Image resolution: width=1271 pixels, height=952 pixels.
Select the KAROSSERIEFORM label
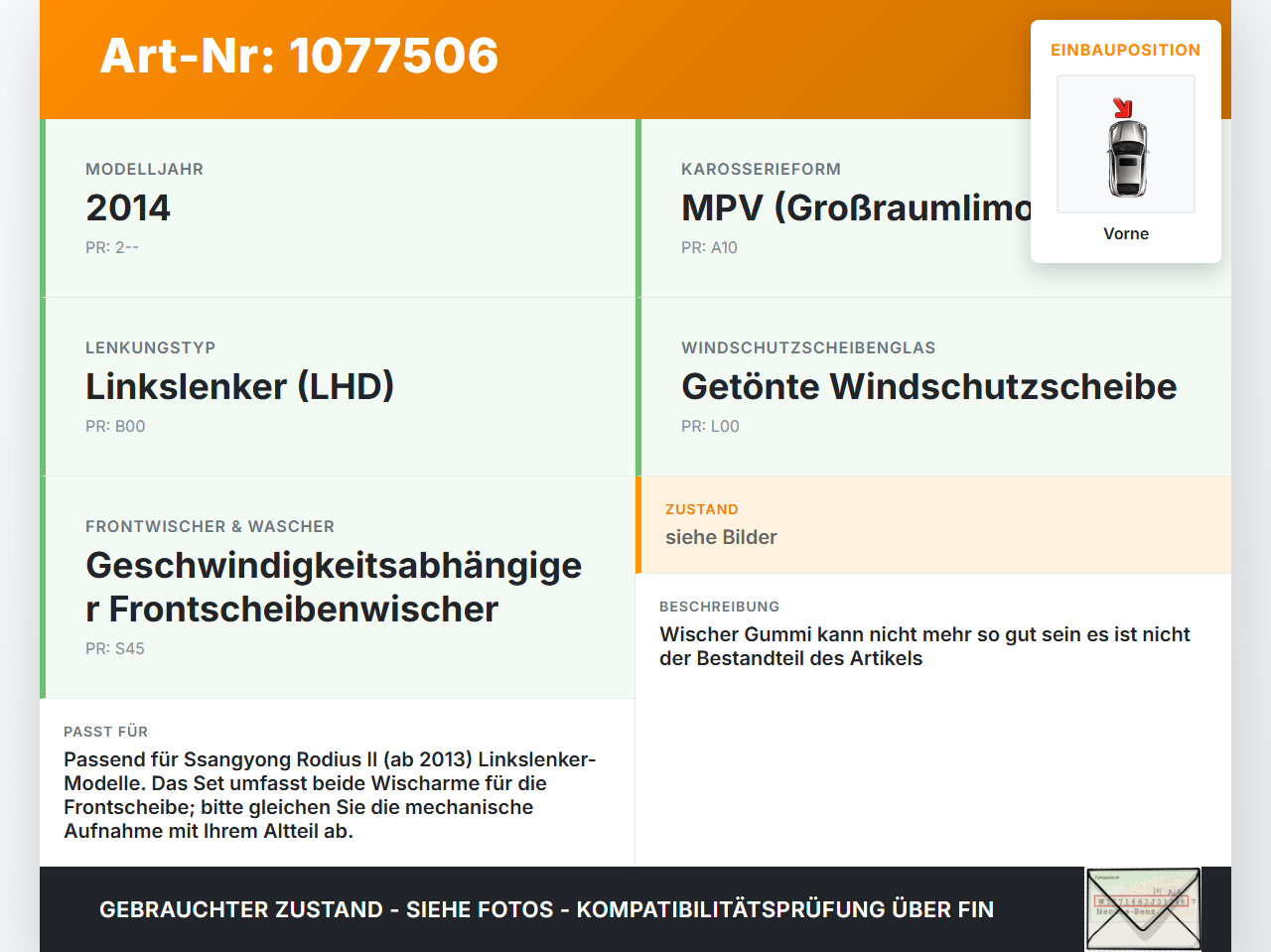762,169
